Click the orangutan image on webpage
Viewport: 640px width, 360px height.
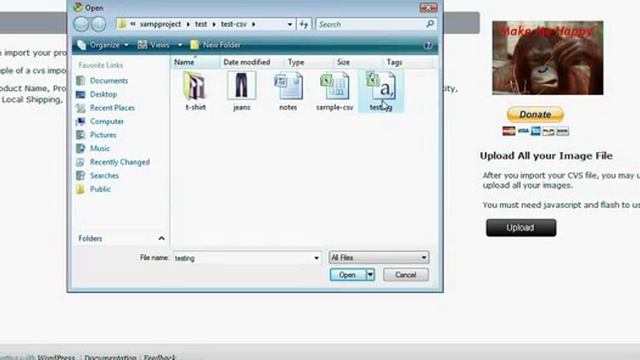coord(547,58)
